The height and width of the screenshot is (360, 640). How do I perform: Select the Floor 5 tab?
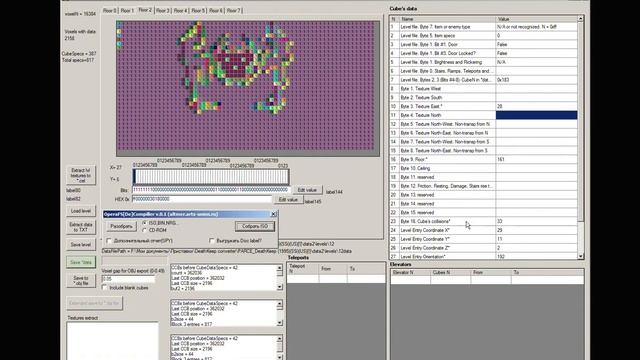(x=198, y=10)
